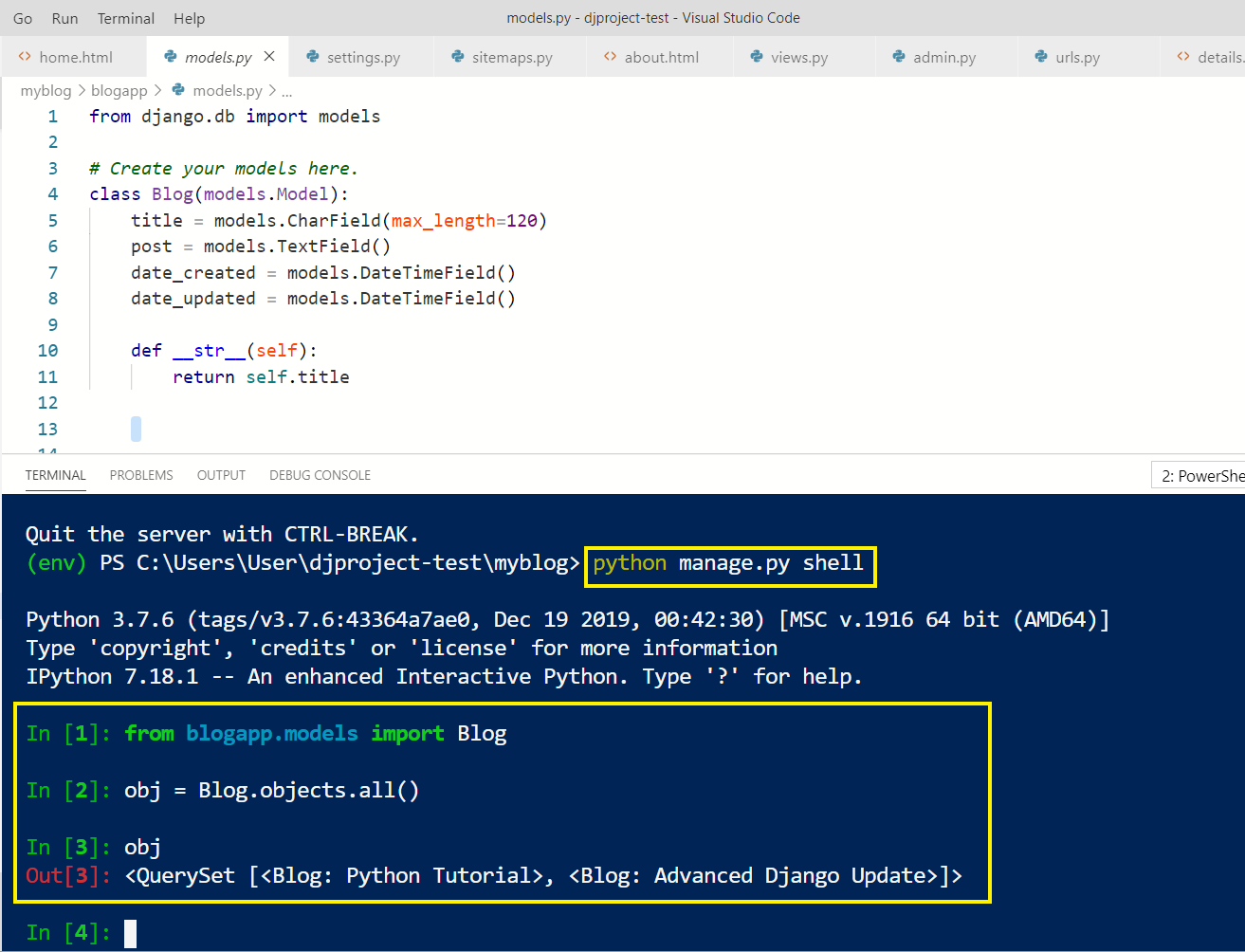
Task: Click the blogapp breadcrumb
Action: click(x=119, y=90)
